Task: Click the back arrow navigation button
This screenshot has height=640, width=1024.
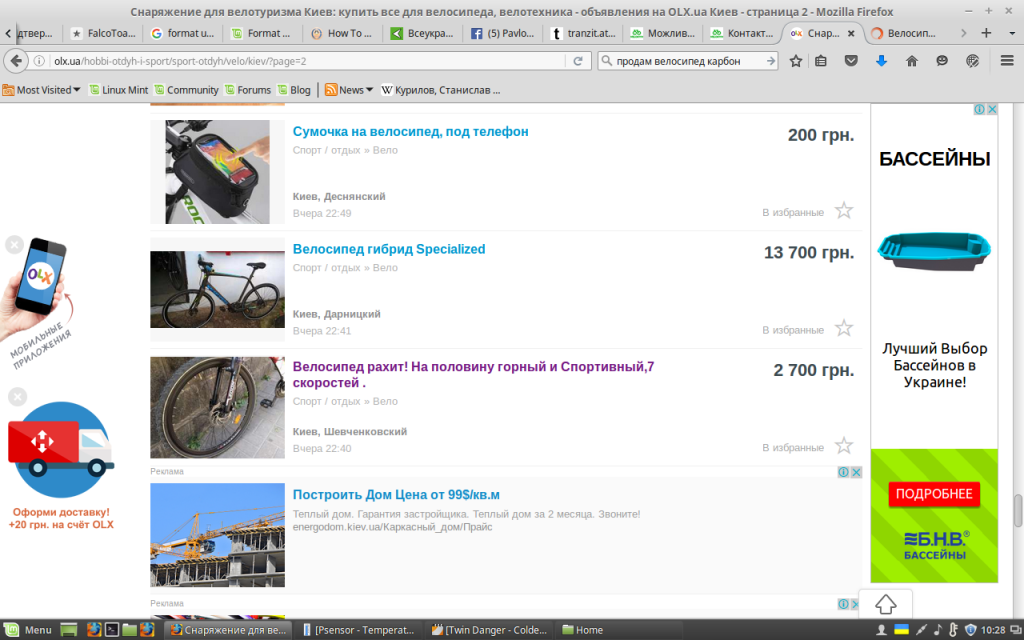Action: 17,61
